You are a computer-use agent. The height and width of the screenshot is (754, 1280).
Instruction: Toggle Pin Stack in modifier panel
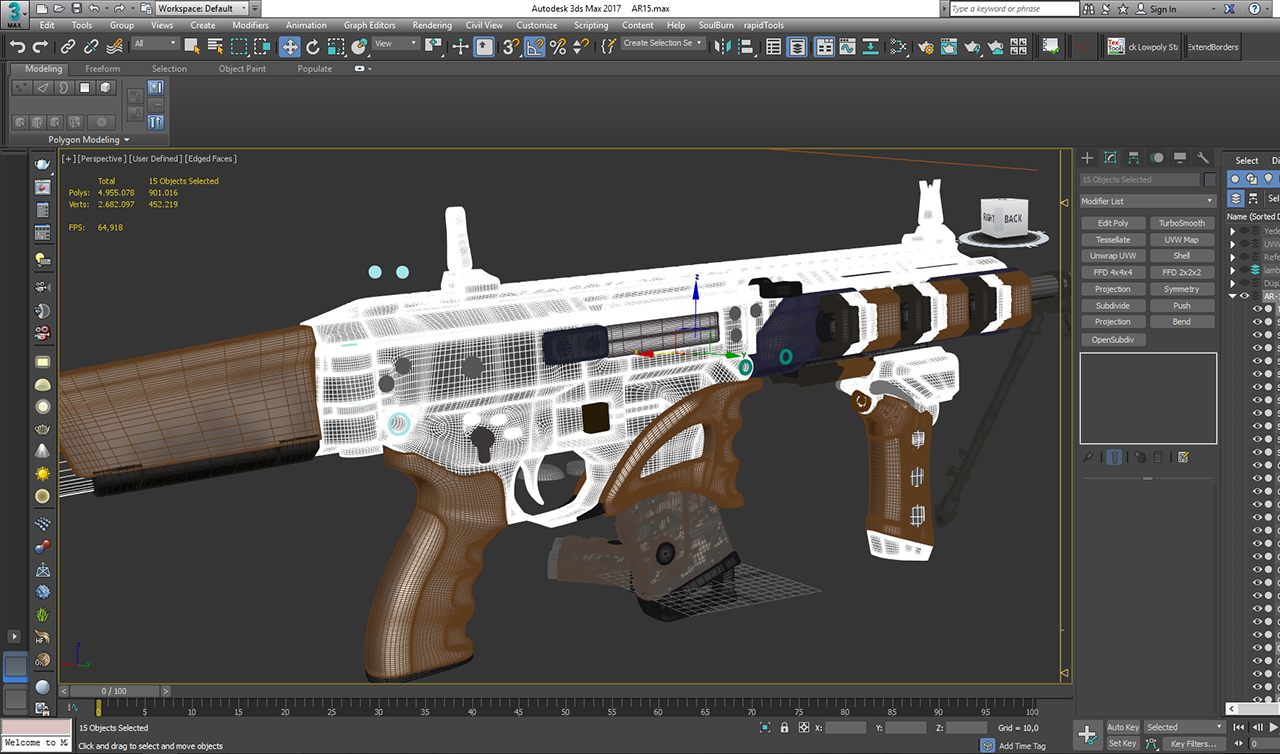[1088, 457]
